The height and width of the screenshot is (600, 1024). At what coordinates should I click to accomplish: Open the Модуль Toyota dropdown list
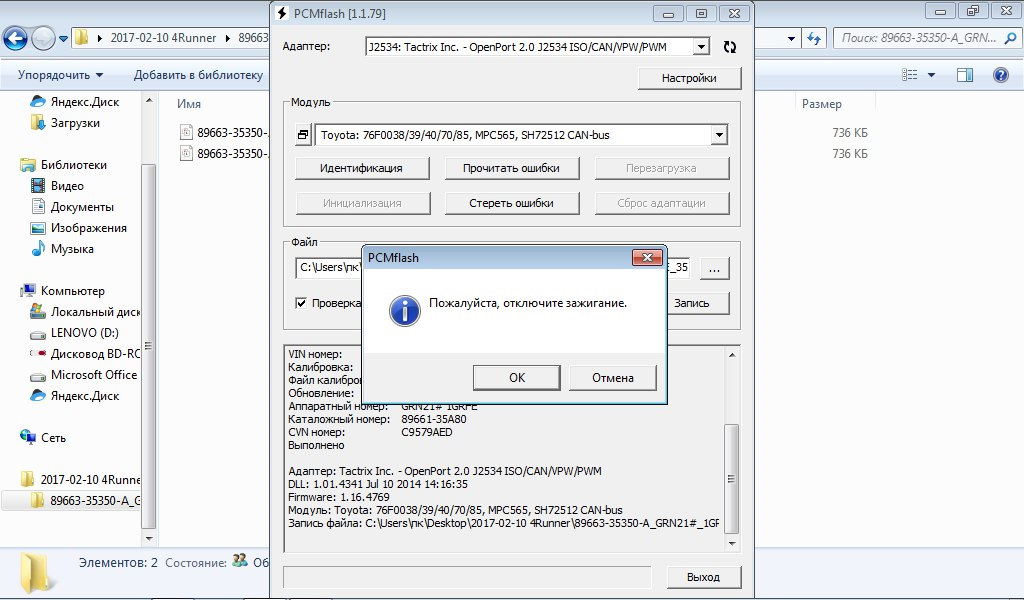click(x=719, y=135)
